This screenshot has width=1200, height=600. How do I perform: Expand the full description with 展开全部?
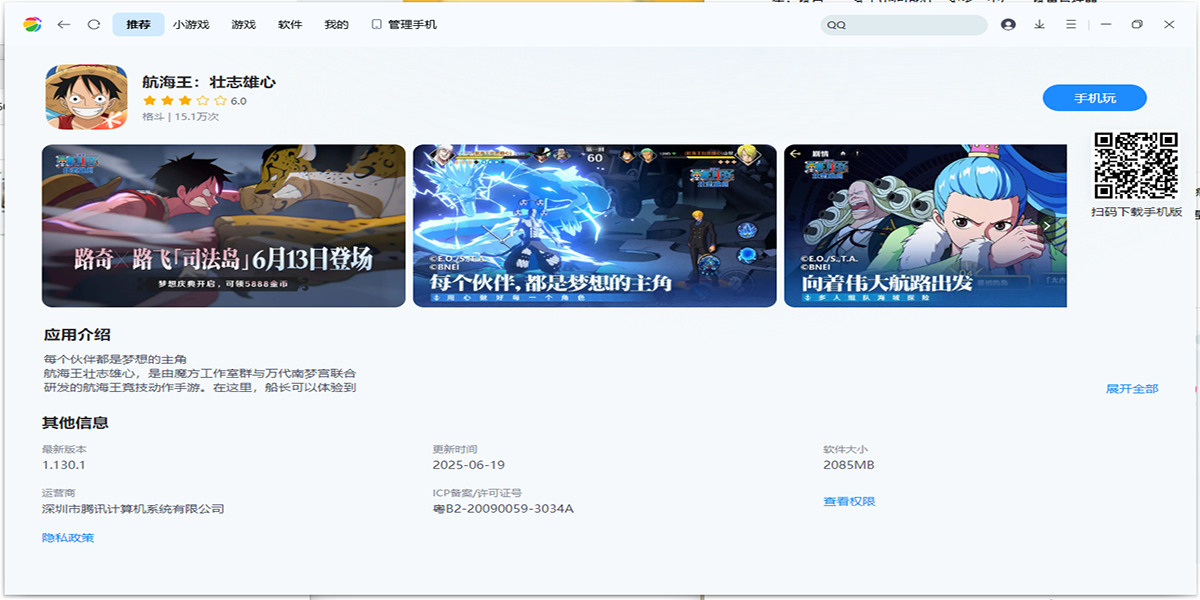[1131, 388]
